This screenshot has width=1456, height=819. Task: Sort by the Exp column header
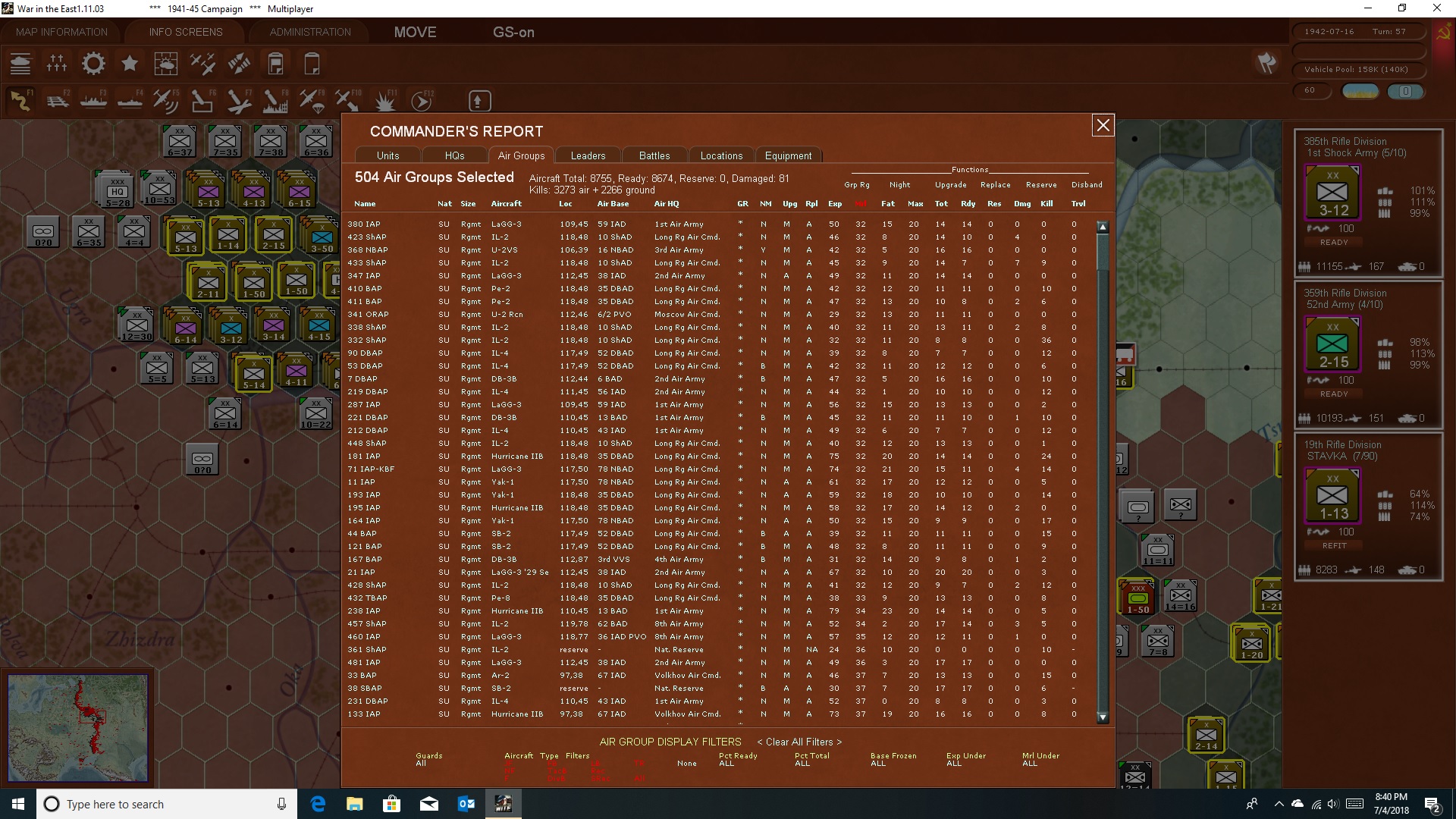tap(835, 203)
